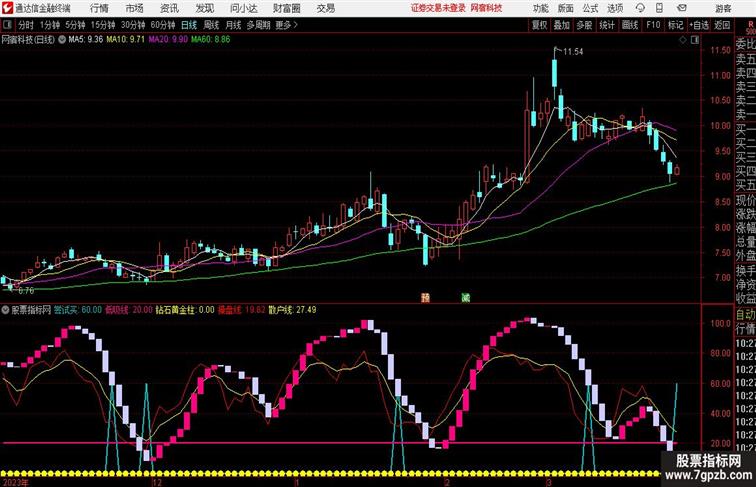The height and width of the screenshot is (487, 756).
Task: Click the 2023年 timeline label
Action: point(14,482)
